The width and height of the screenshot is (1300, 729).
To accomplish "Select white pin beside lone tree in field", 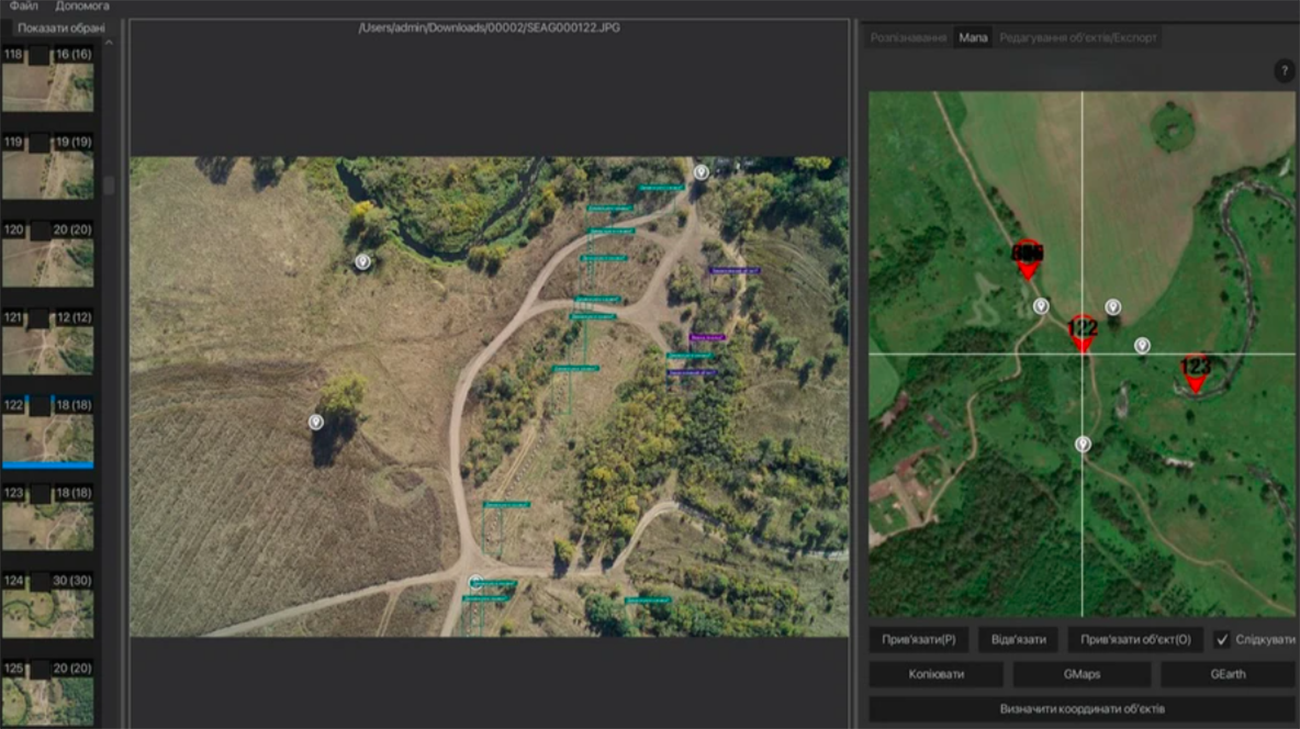I will (x=316, y=422).
